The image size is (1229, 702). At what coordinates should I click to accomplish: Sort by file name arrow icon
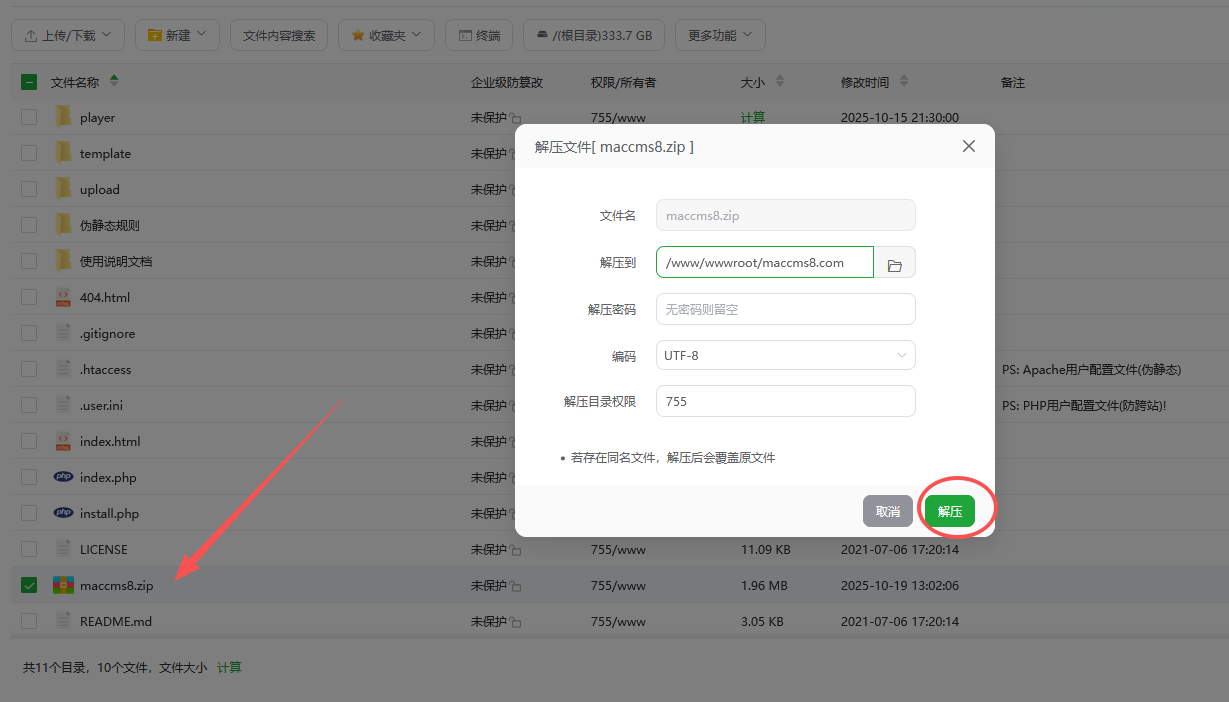tap(113, 82)
